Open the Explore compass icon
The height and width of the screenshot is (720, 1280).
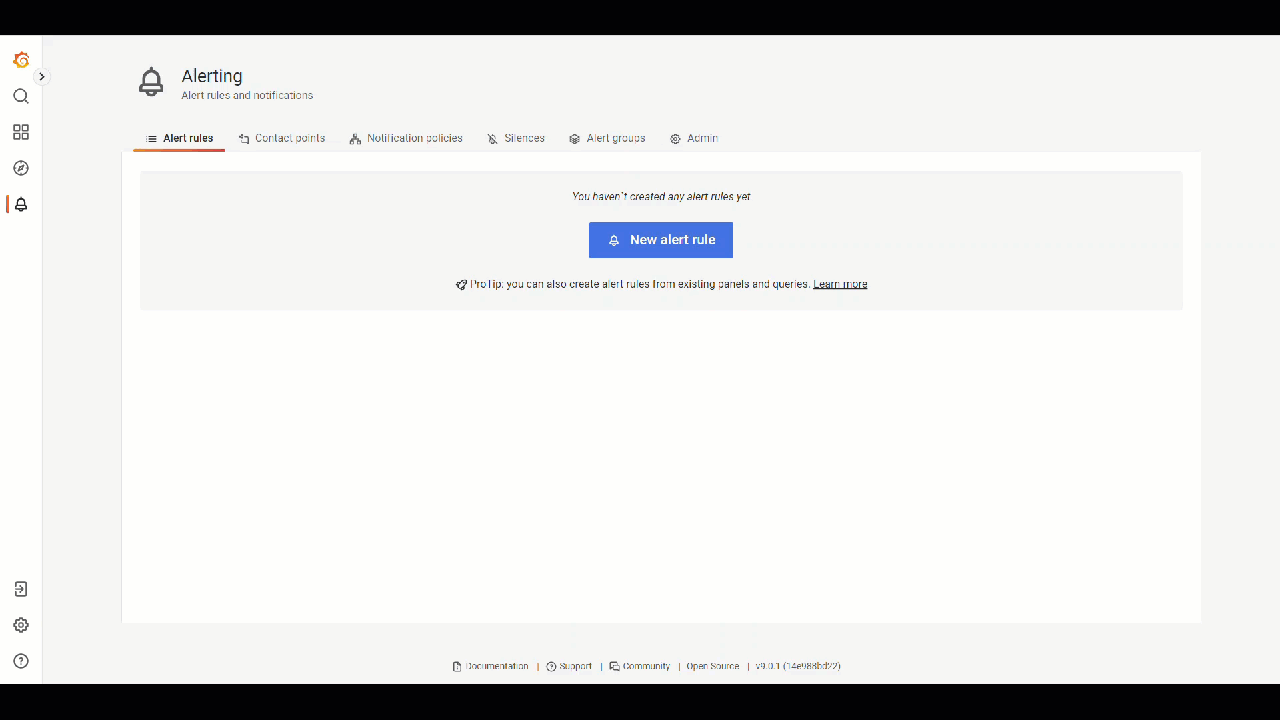tap(21, 168)
